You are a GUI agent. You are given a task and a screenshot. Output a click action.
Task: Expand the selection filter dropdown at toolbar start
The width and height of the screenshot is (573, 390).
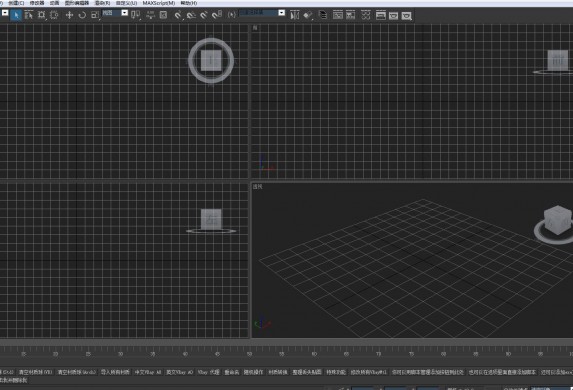pos(4,13)
